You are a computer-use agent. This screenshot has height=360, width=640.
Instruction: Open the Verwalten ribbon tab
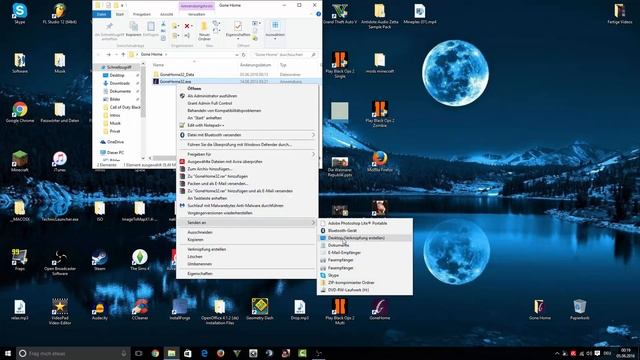[x=196, y=14]
